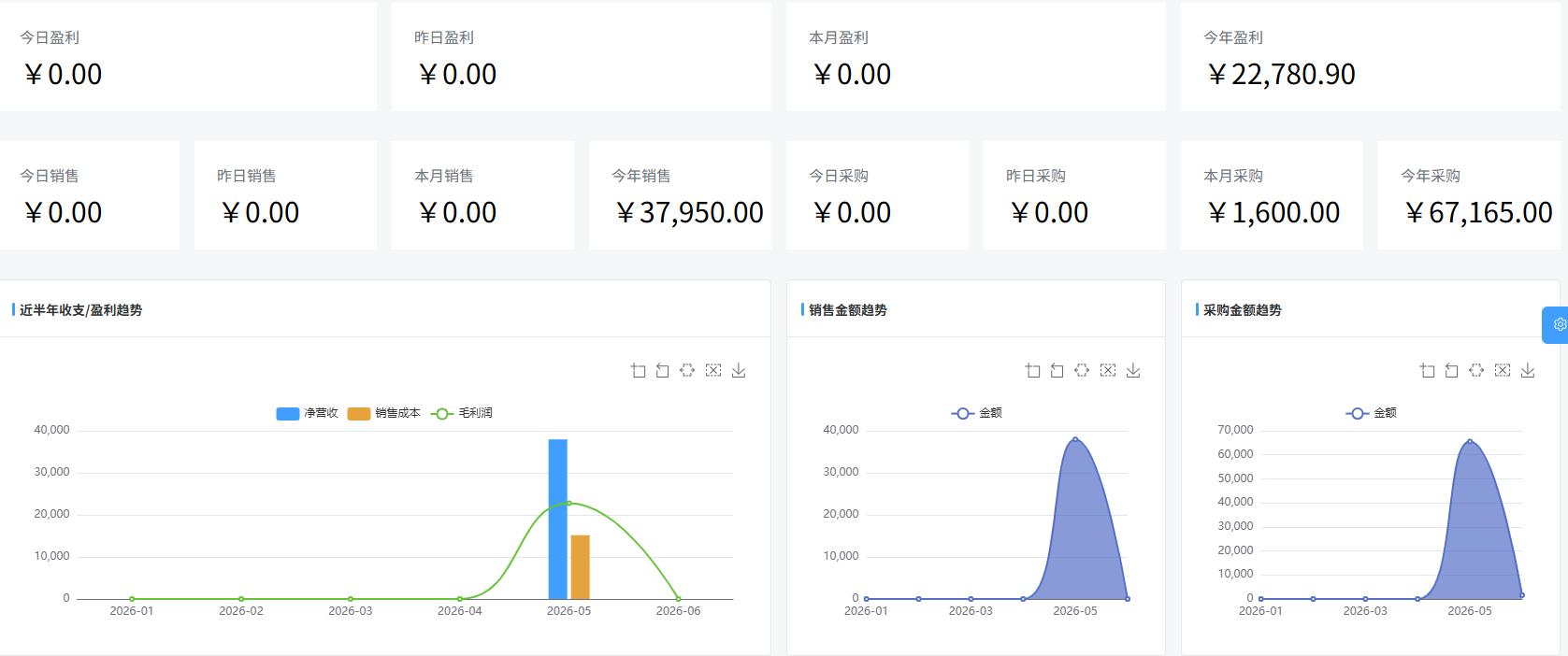Clear brush selection in 销售金额趋势 chart
Viewport: 1568px width, 656px height.
click(x=1108, y=371)
